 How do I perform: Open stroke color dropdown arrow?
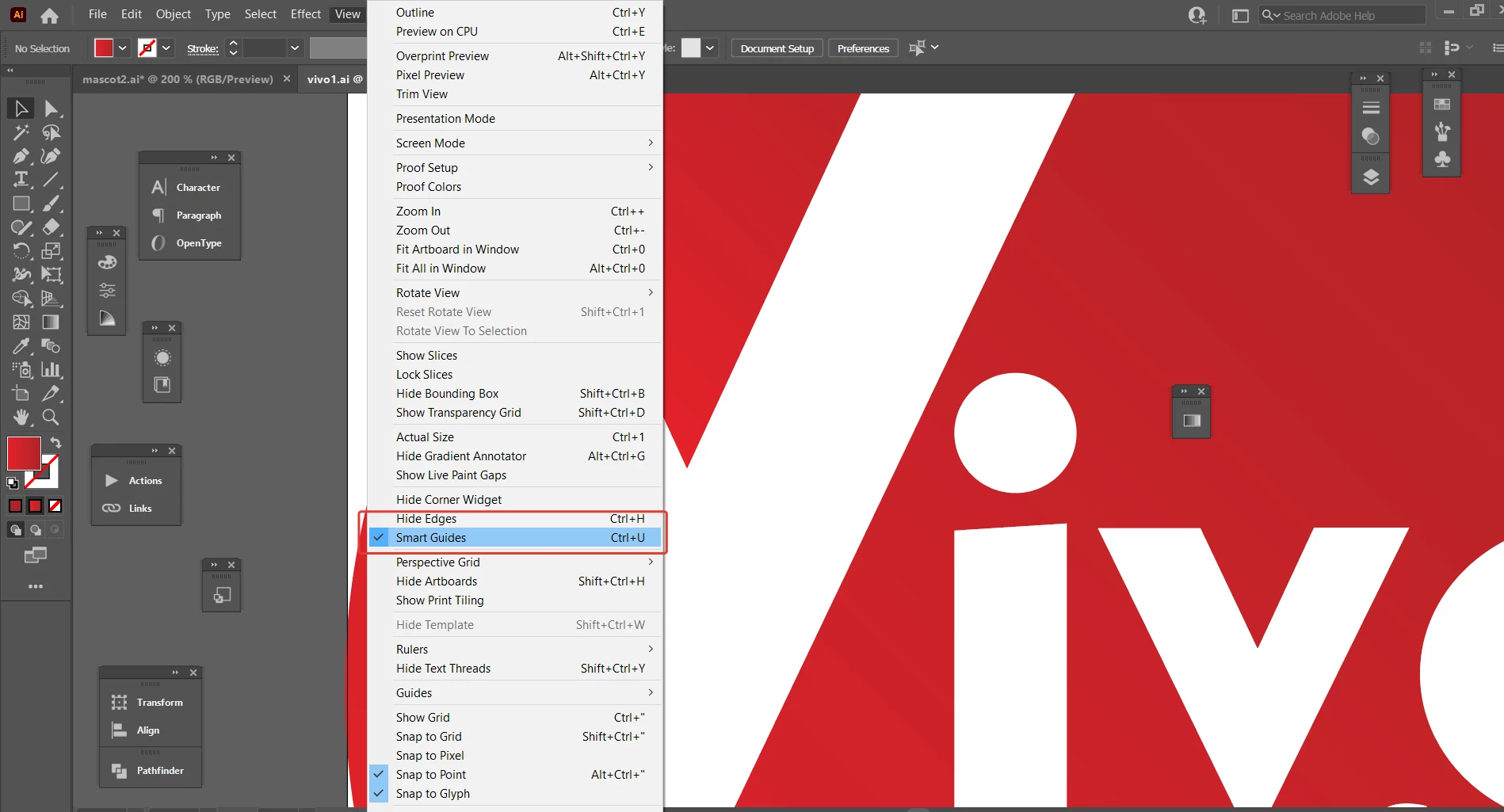point(166,48)
